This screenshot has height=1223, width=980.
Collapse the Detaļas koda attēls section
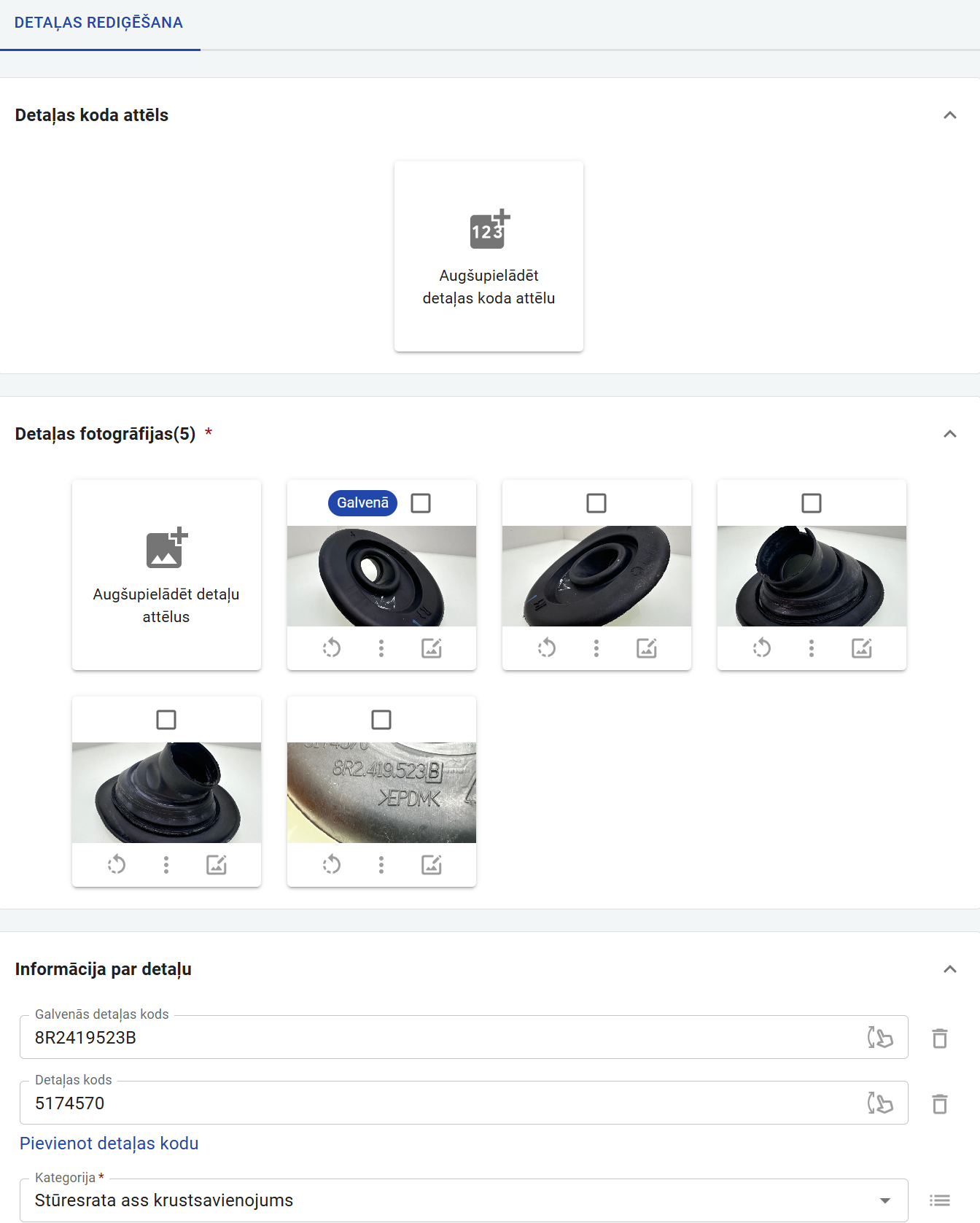click(x=950, y=115)
